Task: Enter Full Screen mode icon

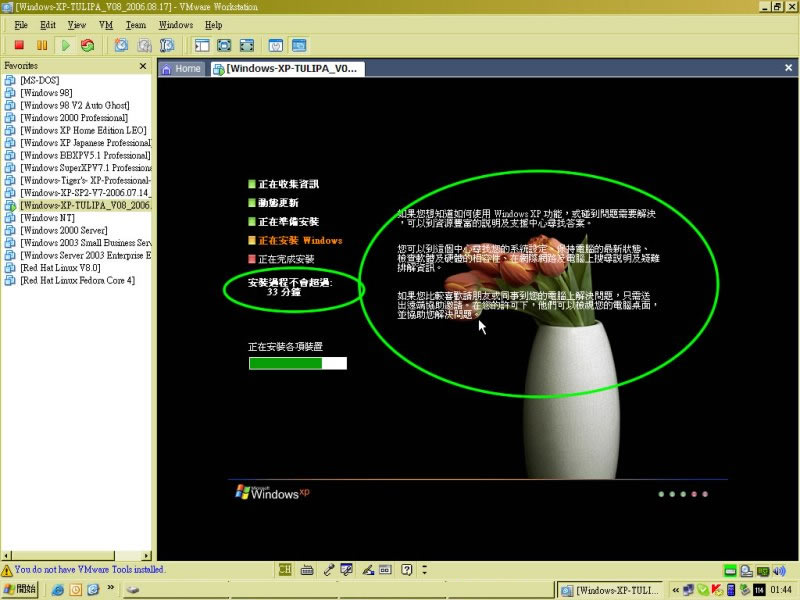Action: [x=247, y=45]
